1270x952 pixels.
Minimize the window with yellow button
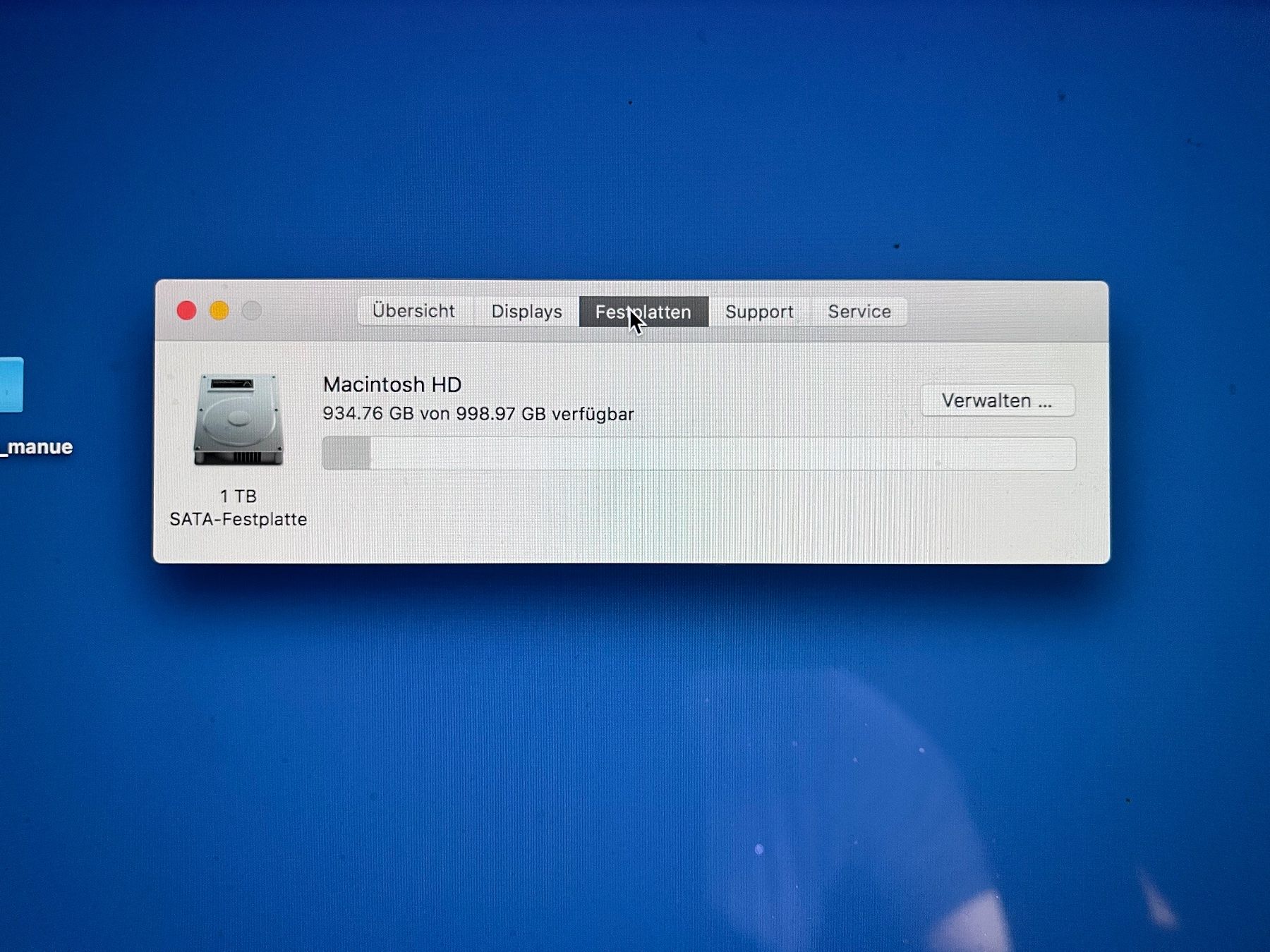coord(219,310)
